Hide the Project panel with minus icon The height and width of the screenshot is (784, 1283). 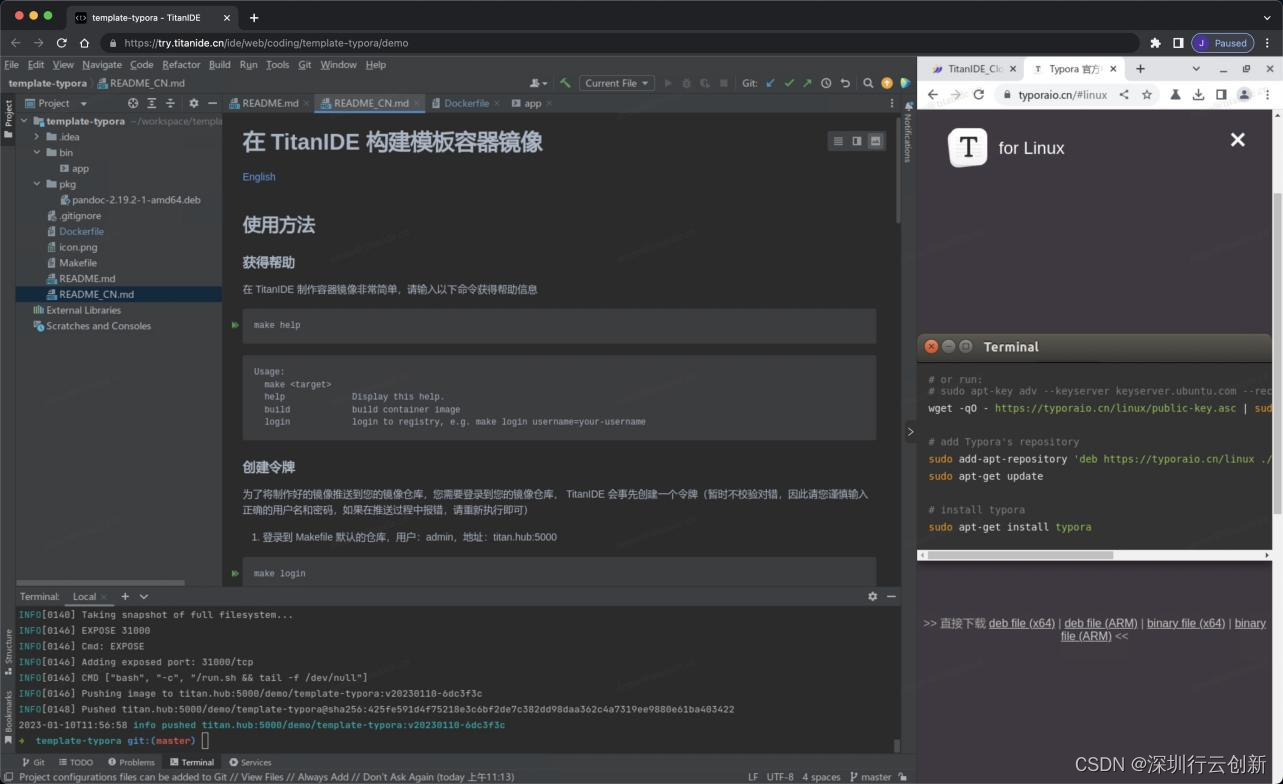coord(212,103)
